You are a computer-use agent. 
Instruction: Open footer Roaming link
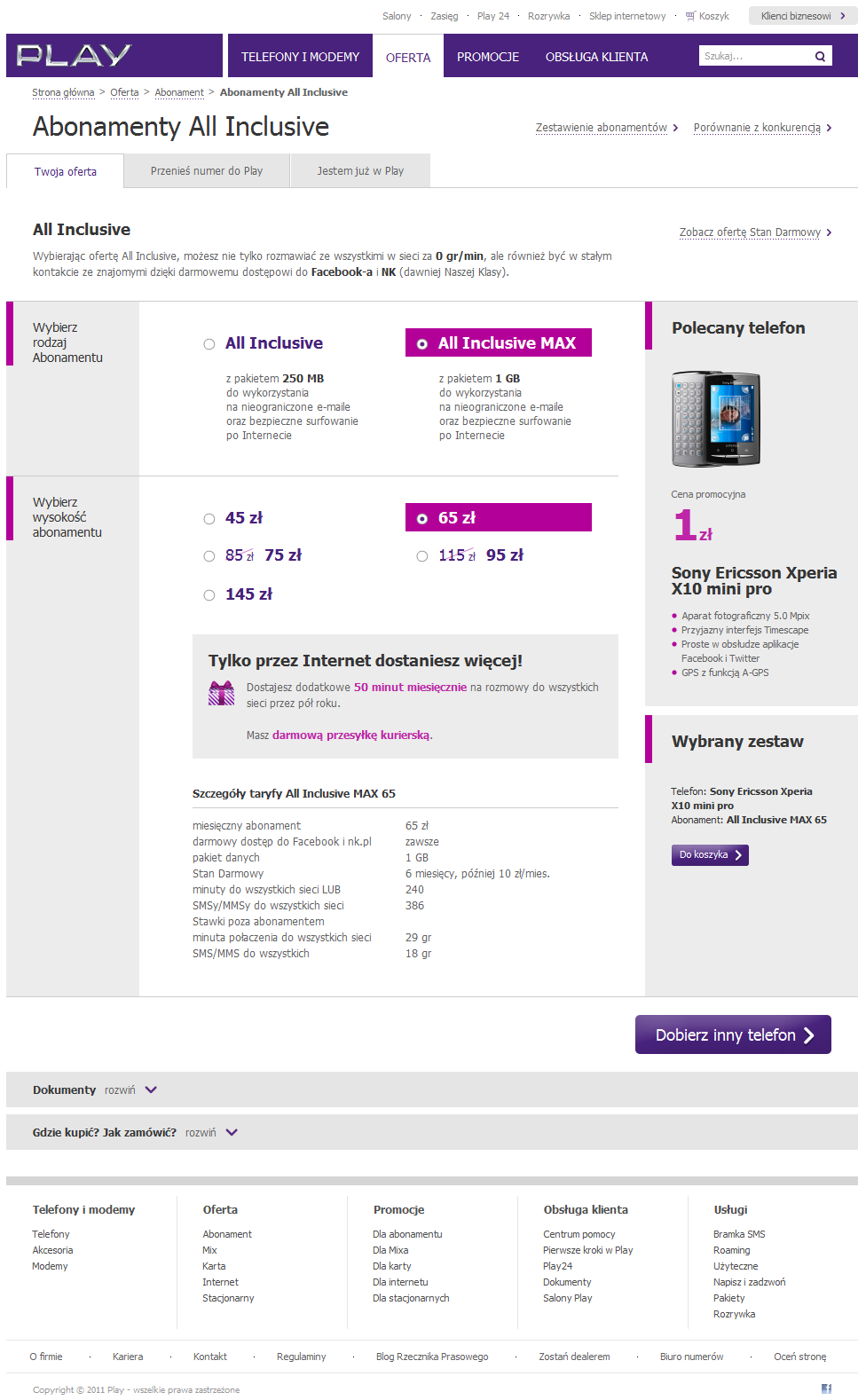(x=731, y=1250)
